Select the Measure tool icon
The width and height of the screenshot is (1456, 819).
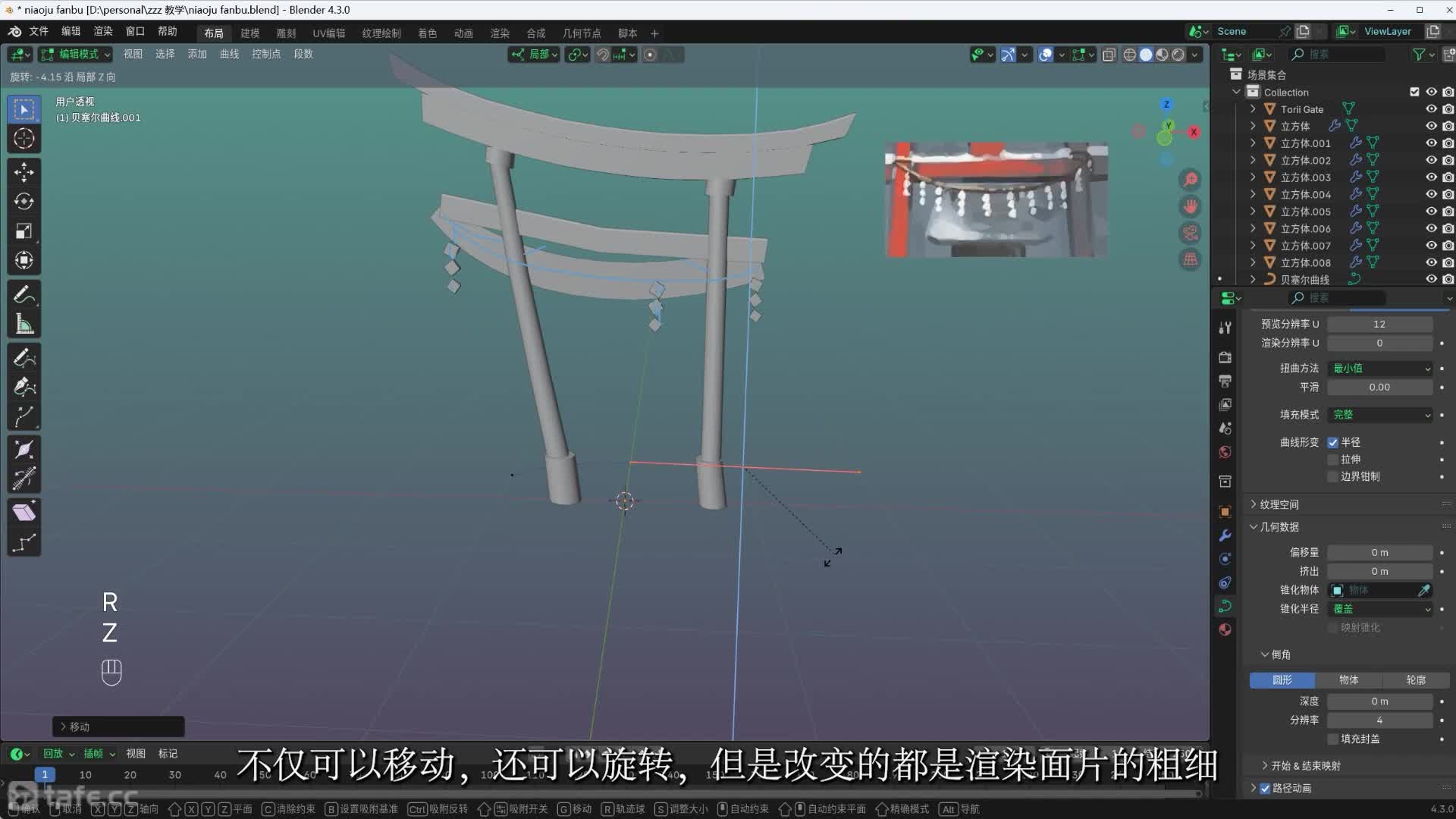[x=24, y=325]
